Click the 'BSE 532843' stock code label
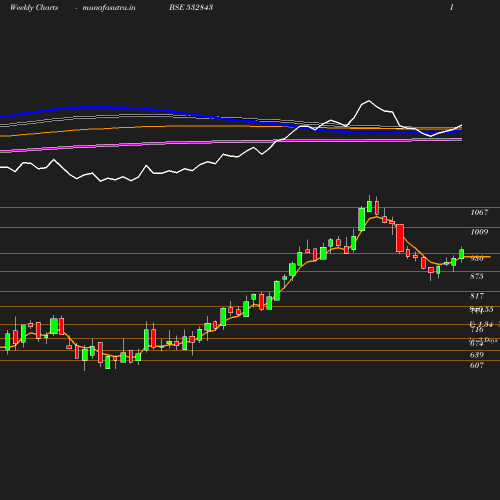 [191, 8]
